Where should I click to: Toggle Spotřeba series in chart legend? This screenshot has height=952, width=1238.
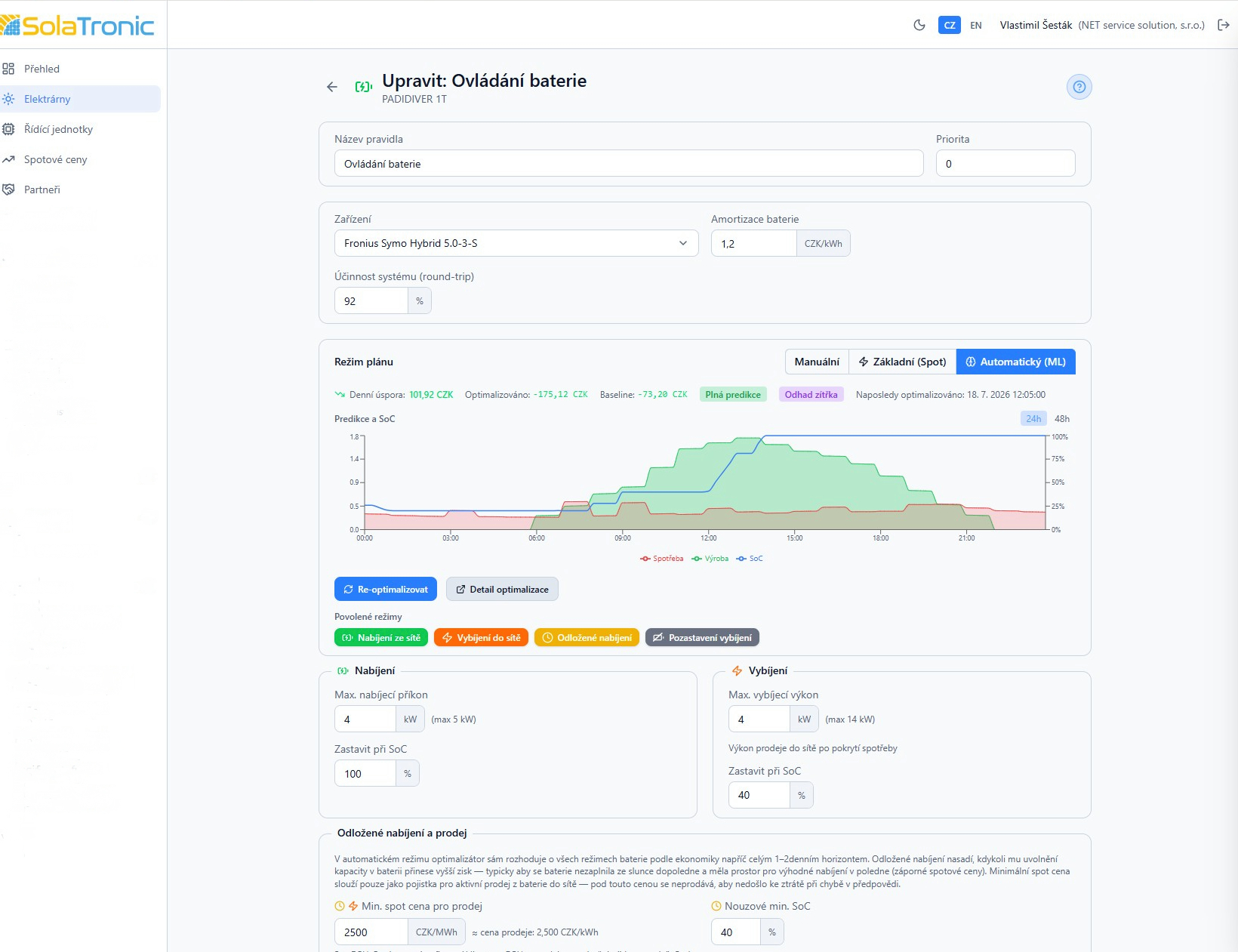tap(661, 559)
